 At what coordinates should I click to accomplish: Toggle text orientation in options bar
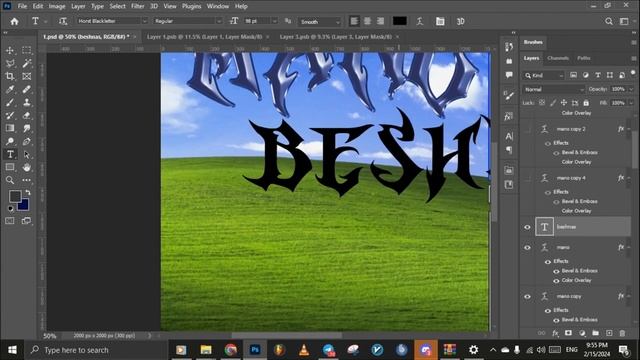62,21
